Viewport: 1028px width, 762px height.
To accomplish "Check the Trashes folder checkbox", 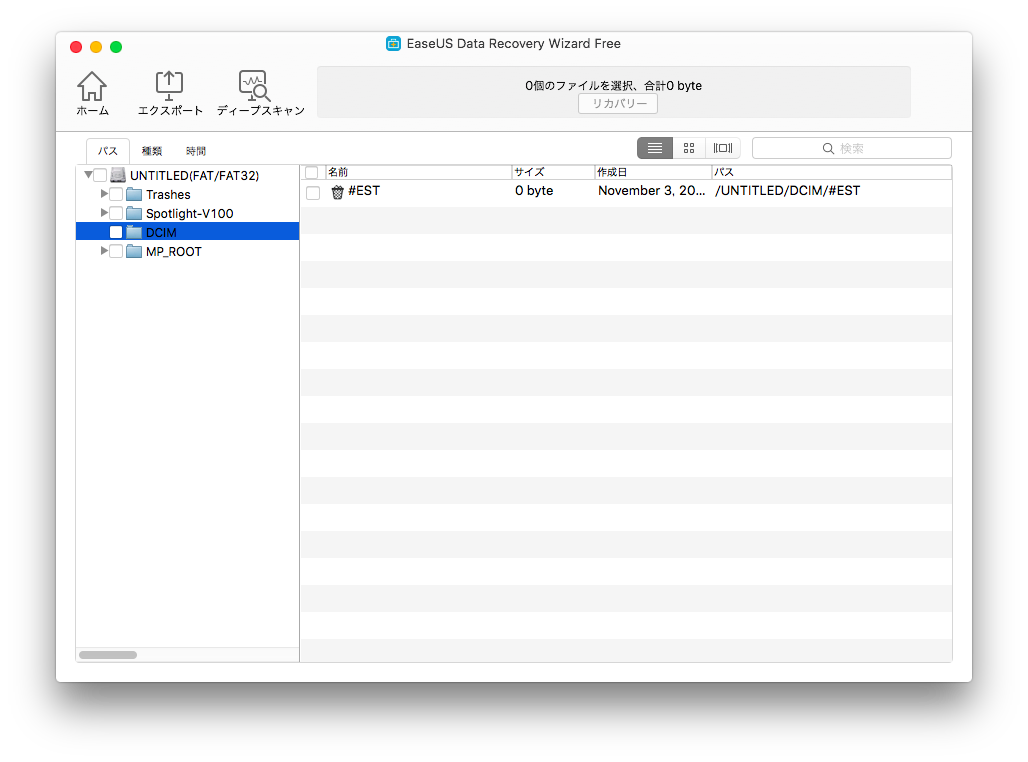I will [116, 195].
